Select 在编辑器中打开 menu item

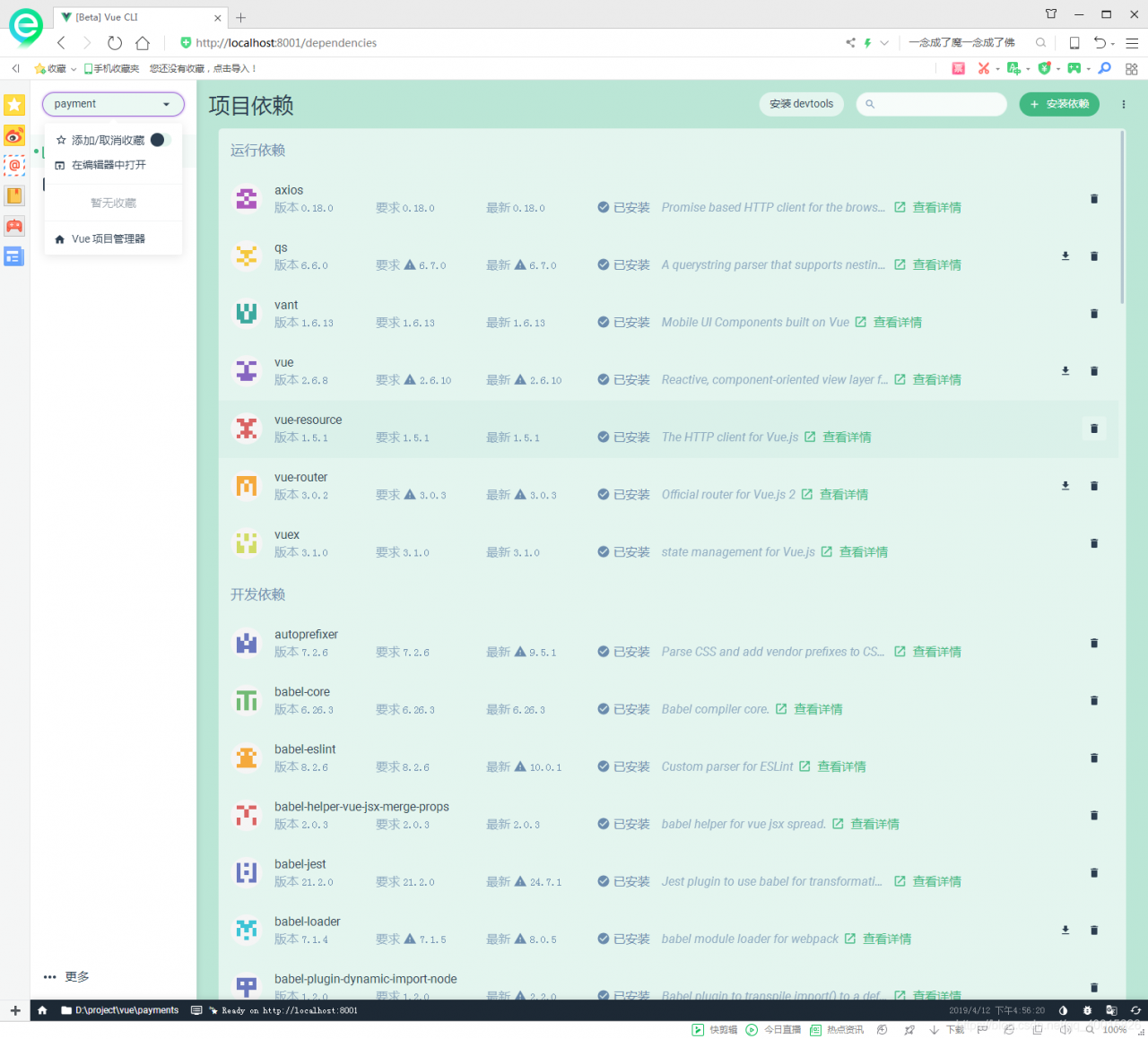[x=113, y=165]
